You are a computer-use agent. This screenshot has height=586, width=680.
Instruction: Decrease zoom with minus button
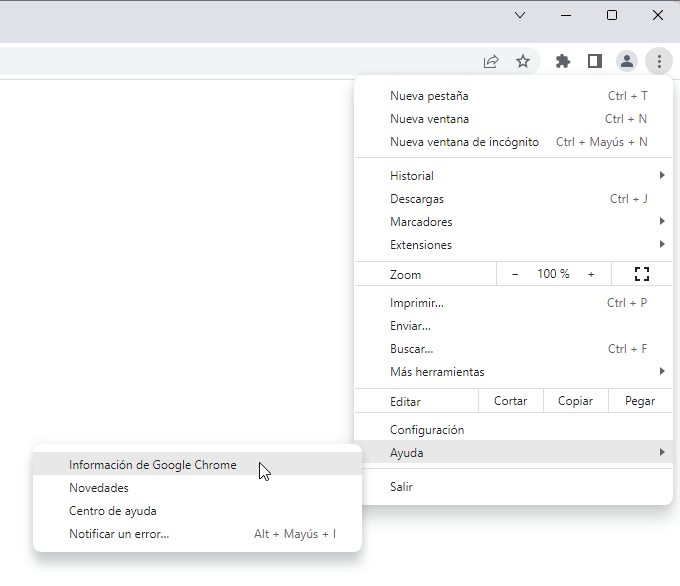pyautogui.click(x=515, y=274)
